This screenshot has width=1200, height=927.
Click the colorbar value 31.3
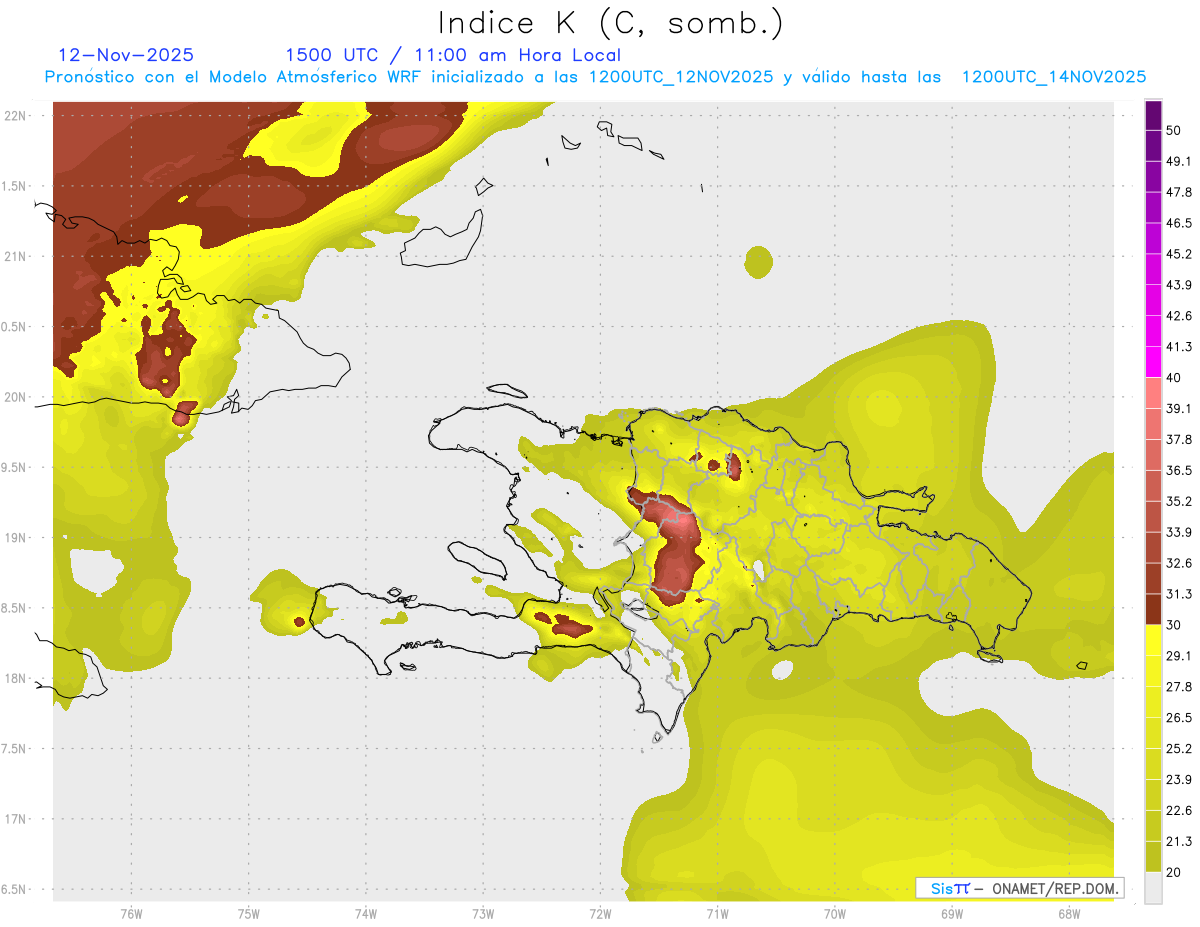click(1180, 594)
